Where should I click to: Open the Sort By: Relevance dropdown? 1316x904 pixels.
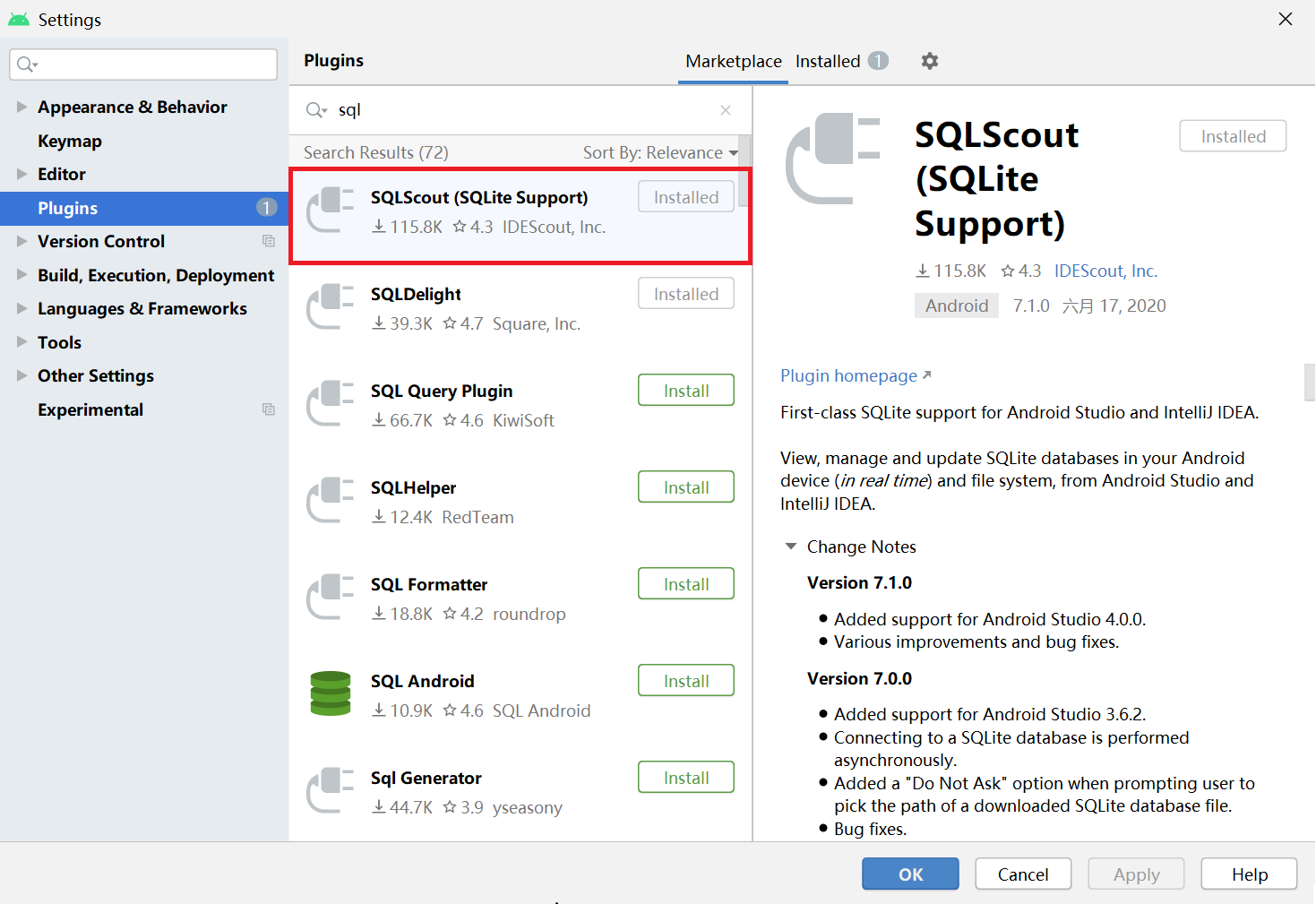660,152
